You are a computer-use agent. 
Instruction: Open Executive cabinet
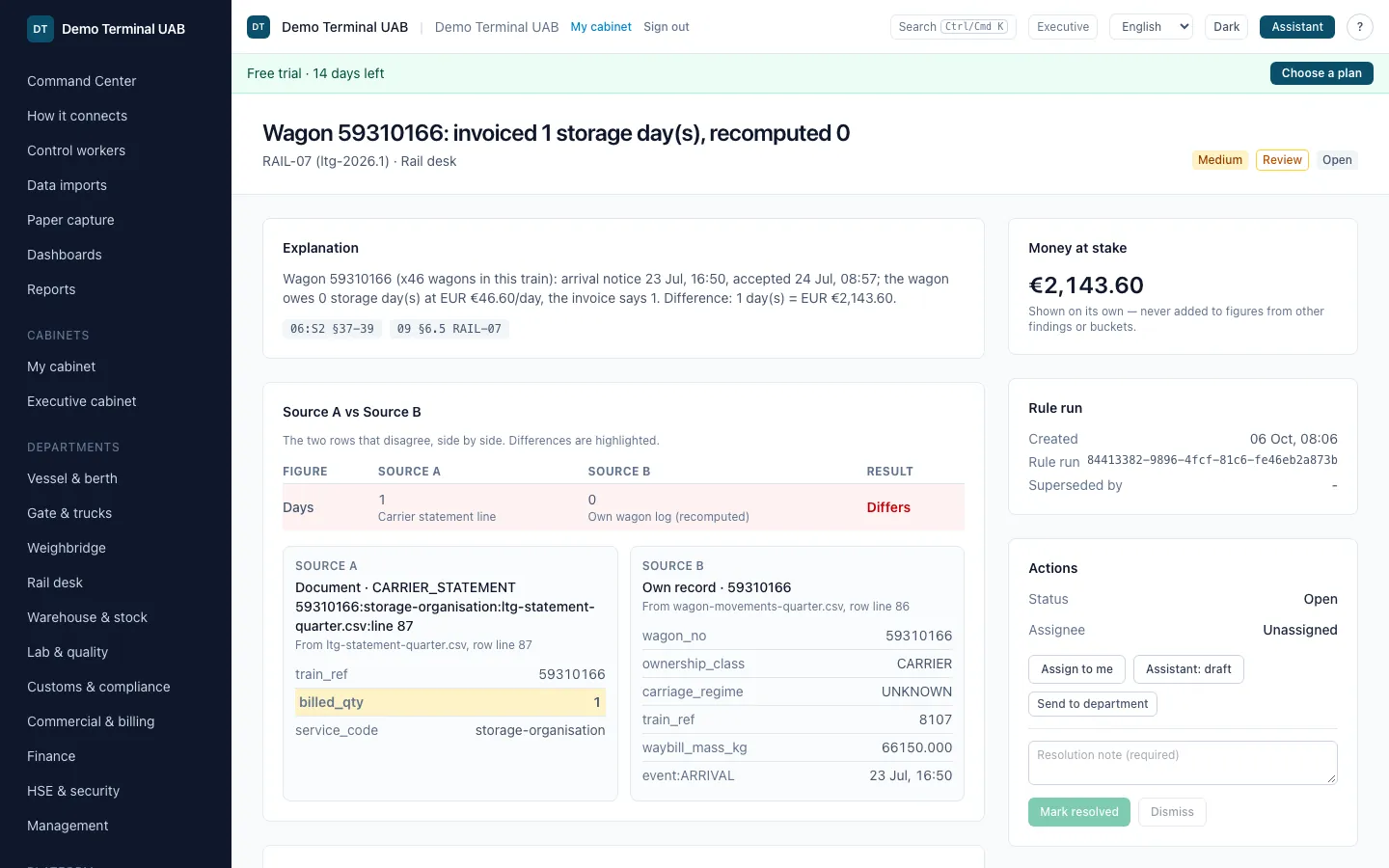coord(82,401)
